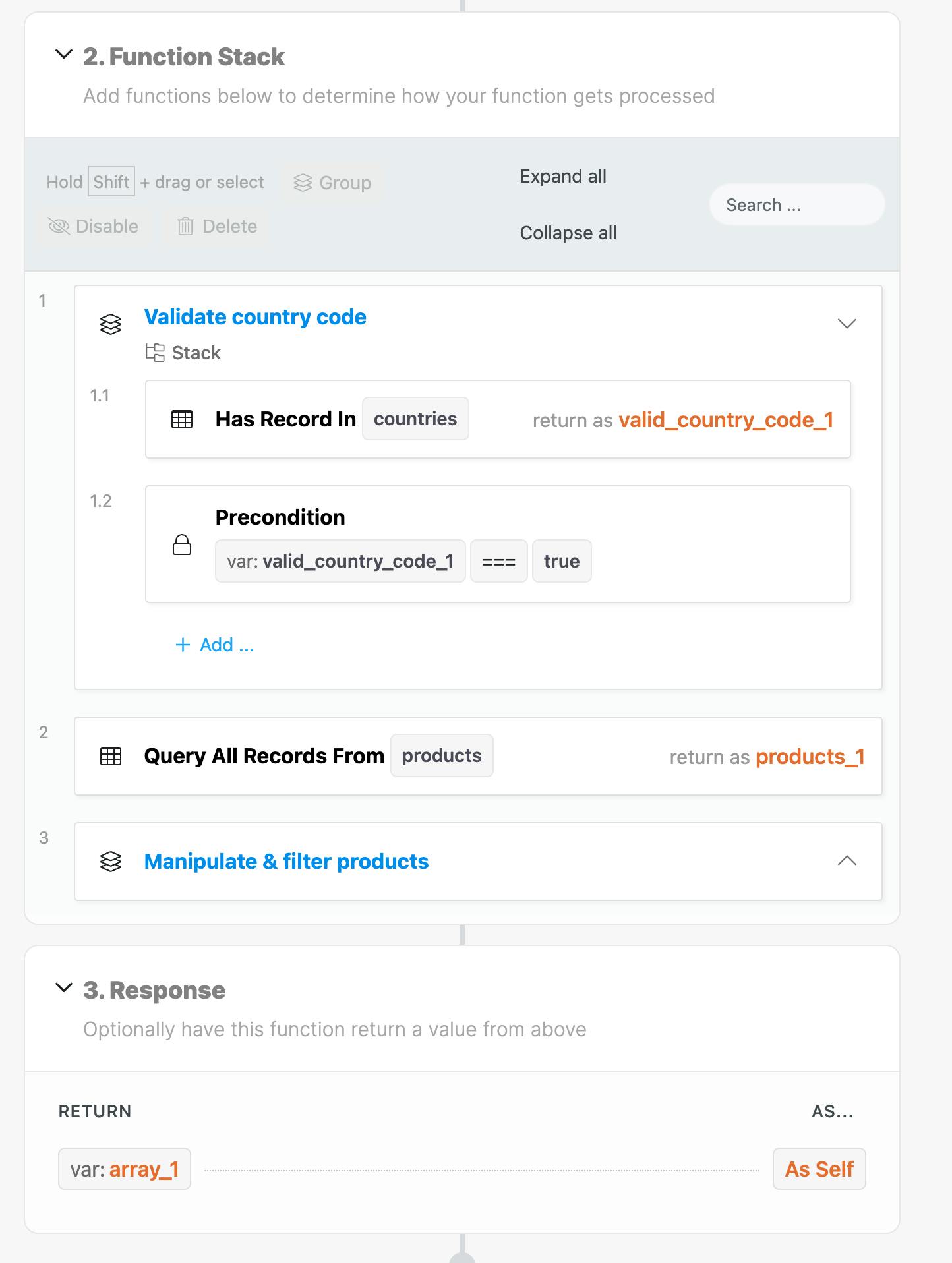Screen dimensions: 952x1263
Task: Click the table icon next to Has Record In
Action: pos(182,419)
